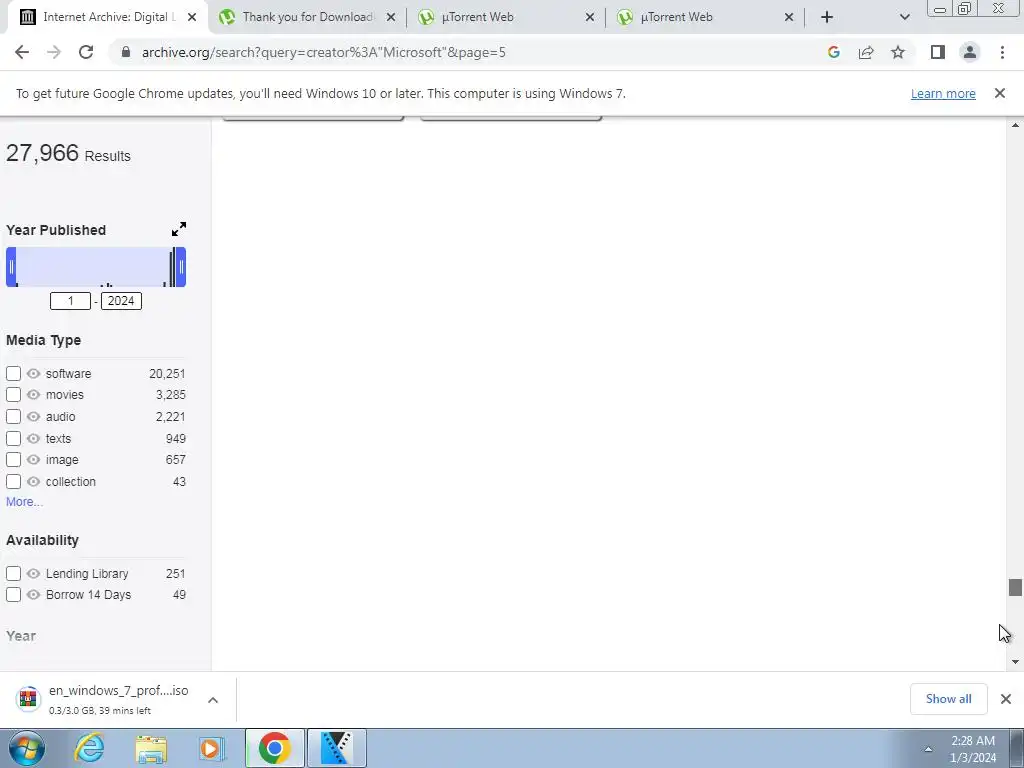Open the Chrome profile avatar
Viewport: 1024px width, 768px height.
click(970, 52)
